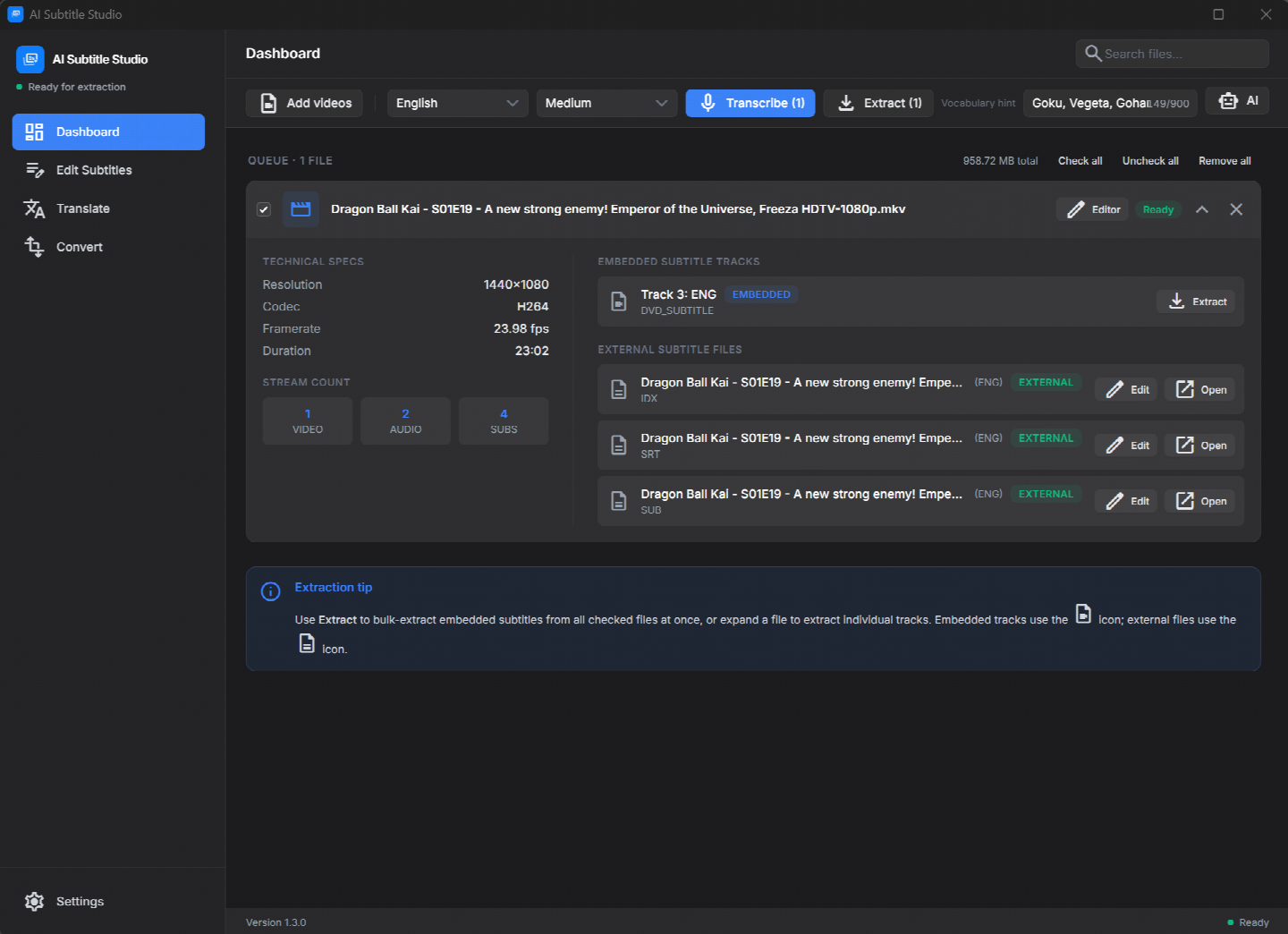Image resolution: width=1288 pixels, height=934 pixels.
Task: Click the EXTERNAL tag on the SRT row
Action: [1046, 438]
